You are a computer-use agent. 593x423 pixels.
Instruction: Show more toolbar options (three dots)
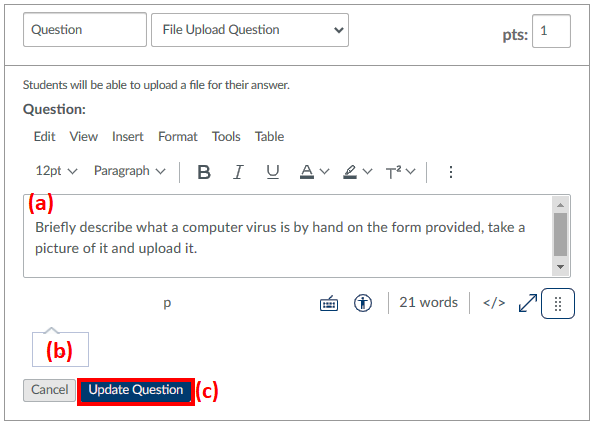pos(450,172)
